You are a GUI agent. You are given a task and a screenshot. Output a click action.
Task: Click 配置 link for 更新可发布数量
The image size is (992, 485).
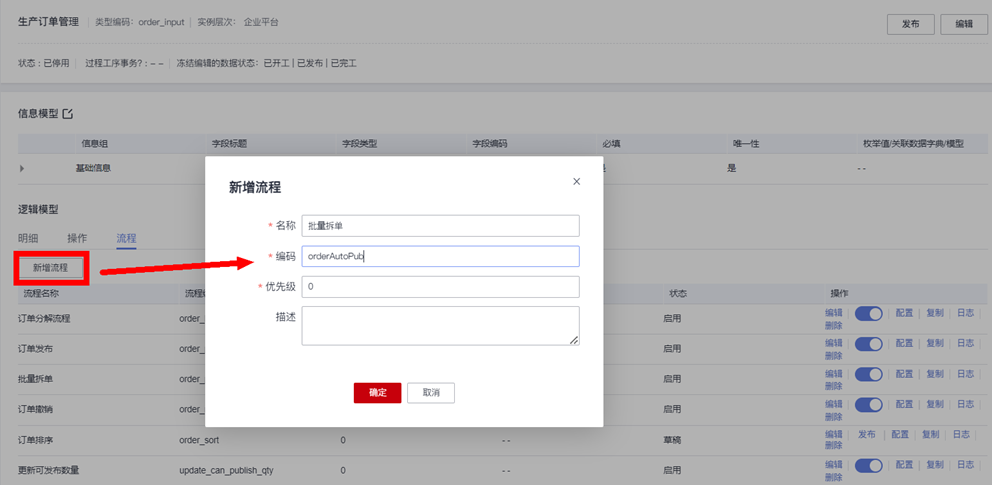[905, 464]
